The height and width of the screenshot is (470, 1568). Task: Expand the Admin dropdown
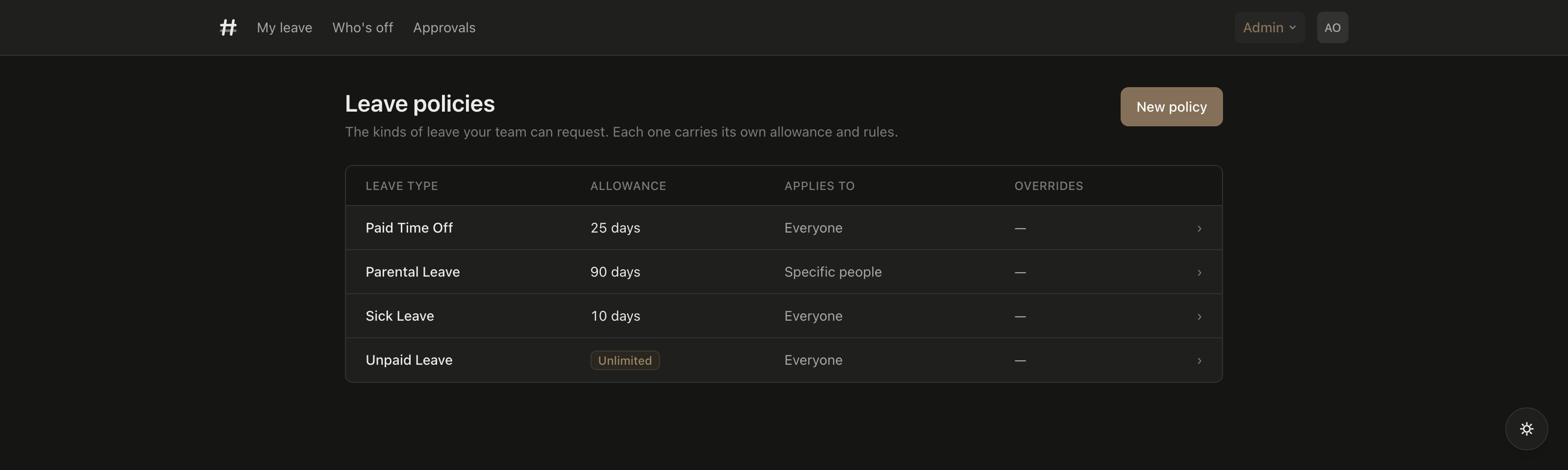pos(1269,27)
